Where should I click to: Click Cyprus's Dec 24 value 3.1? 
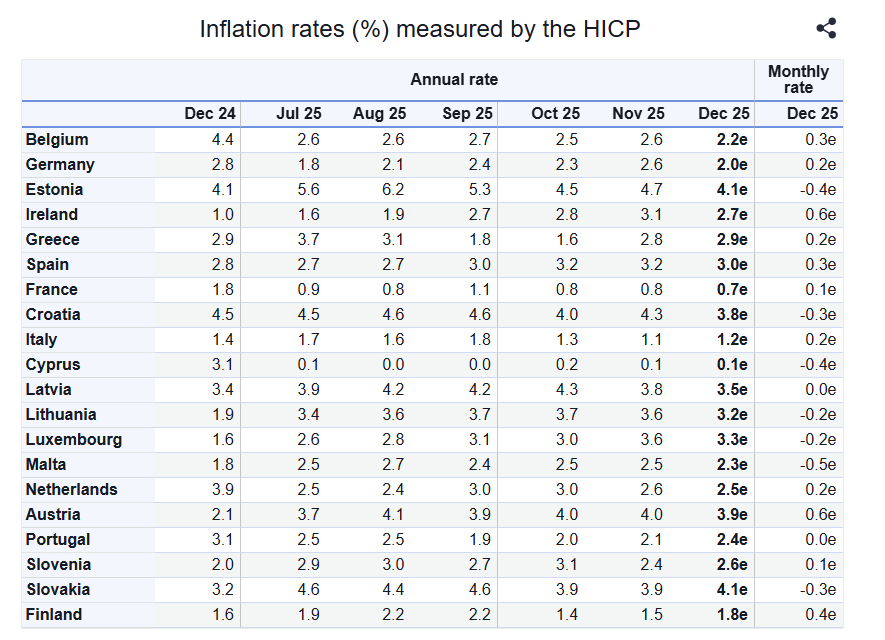pyautogui.click(x=223, y=365)
